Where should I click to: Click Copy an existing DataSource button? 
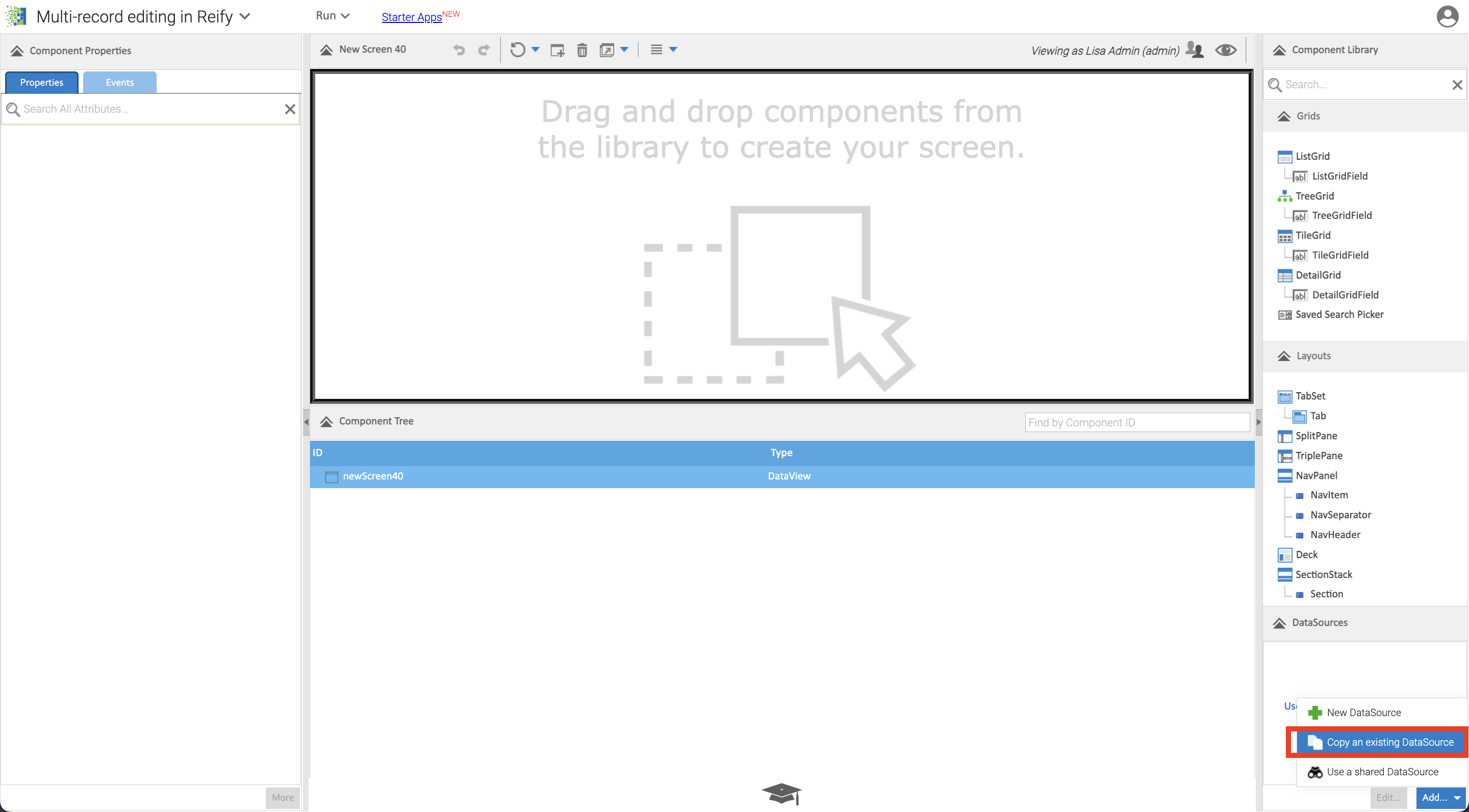click(1384, 741)
